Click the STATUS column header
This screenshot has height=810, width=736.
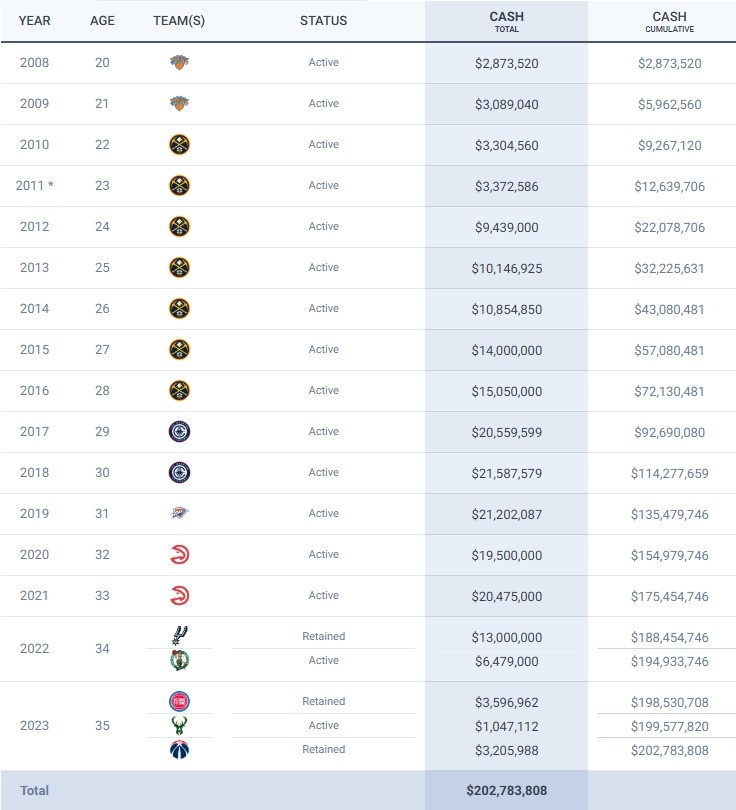324,21
